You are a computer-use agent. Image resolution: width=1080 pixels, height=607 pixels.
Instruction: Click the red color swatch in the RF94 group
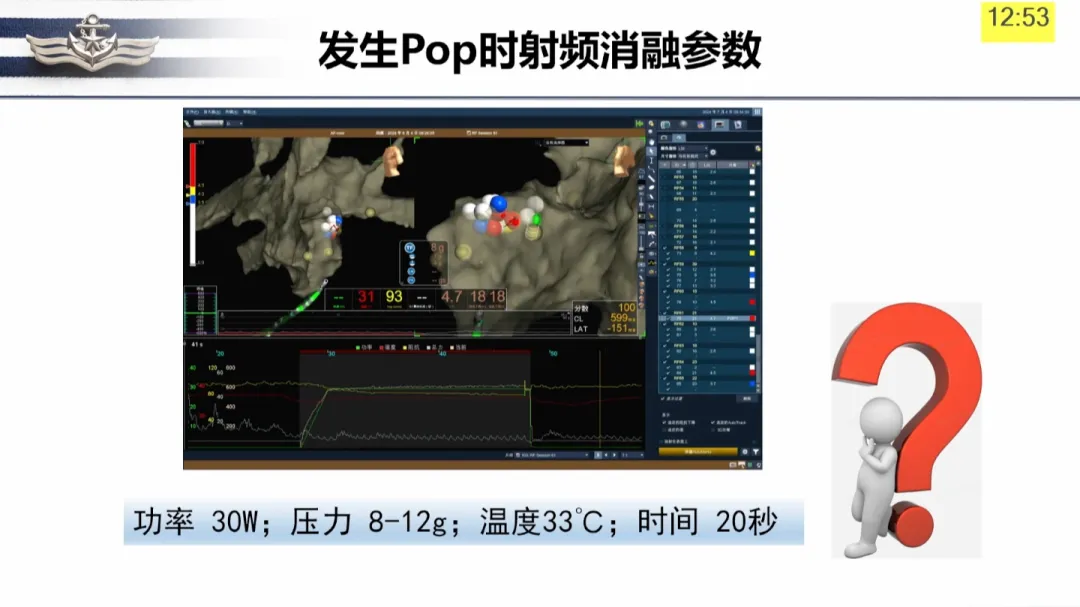752,373
